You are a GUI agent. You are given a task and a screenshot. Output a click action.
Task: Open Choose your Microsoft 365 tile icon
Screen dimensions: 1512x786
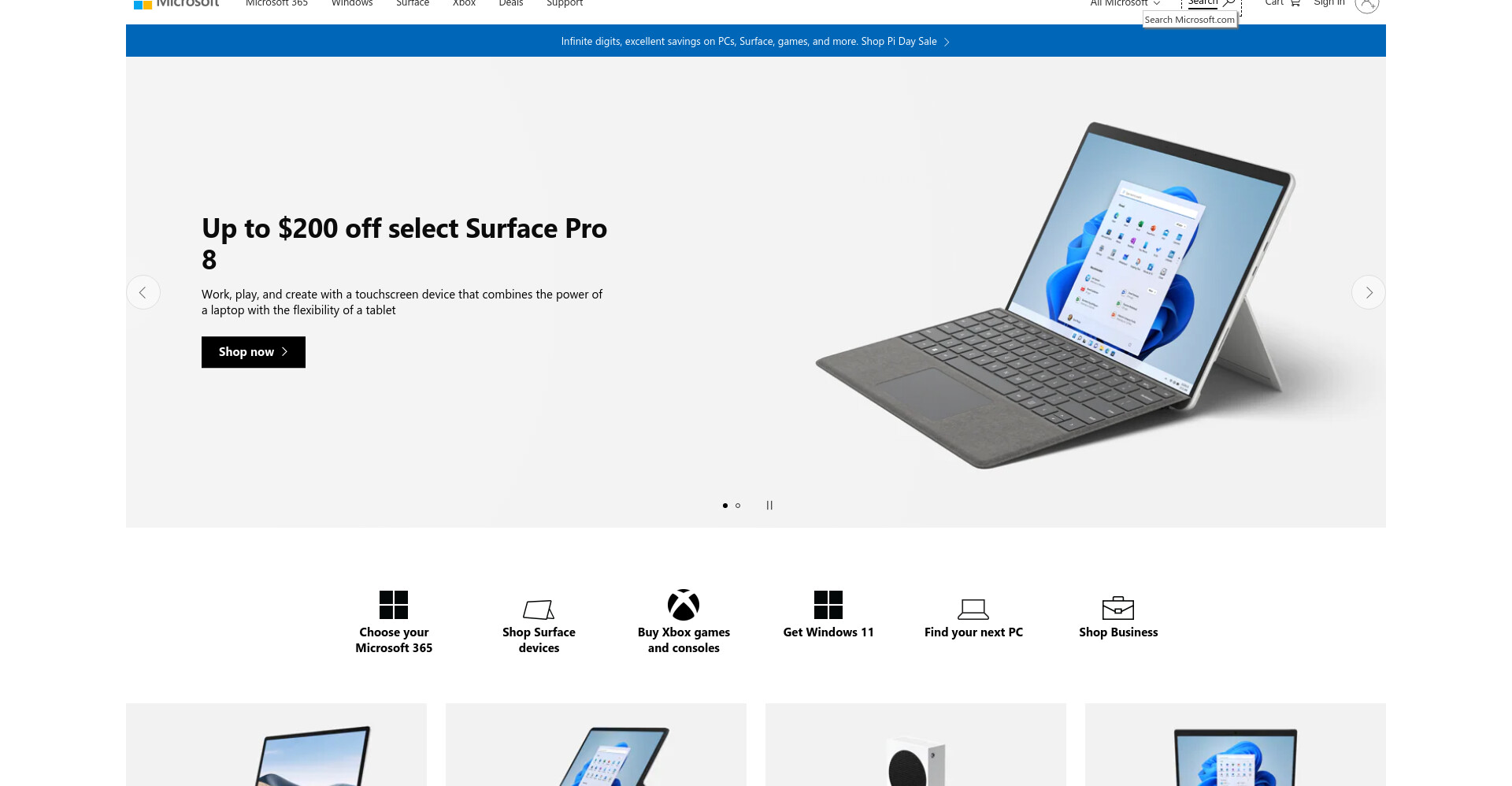[x=394, y=605]
